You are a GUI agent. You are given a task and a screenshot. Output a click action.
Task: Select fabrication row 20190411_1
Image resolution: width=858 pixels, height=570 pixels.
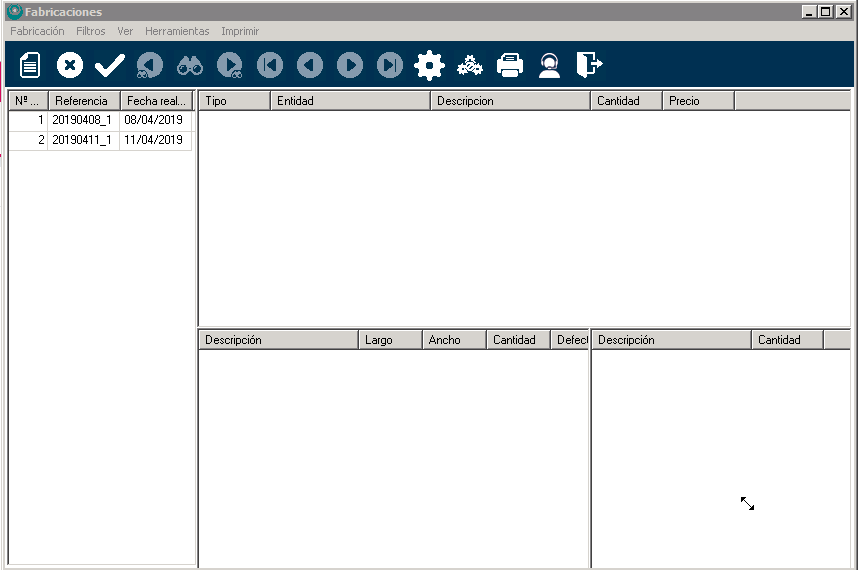(x=82, y=140)
